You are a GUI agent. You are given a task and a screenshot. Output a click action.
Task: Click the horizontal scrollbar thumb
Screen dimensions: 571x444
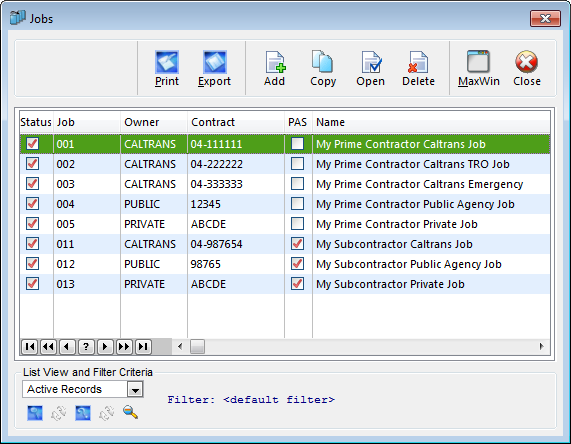(x=197, y=346)
